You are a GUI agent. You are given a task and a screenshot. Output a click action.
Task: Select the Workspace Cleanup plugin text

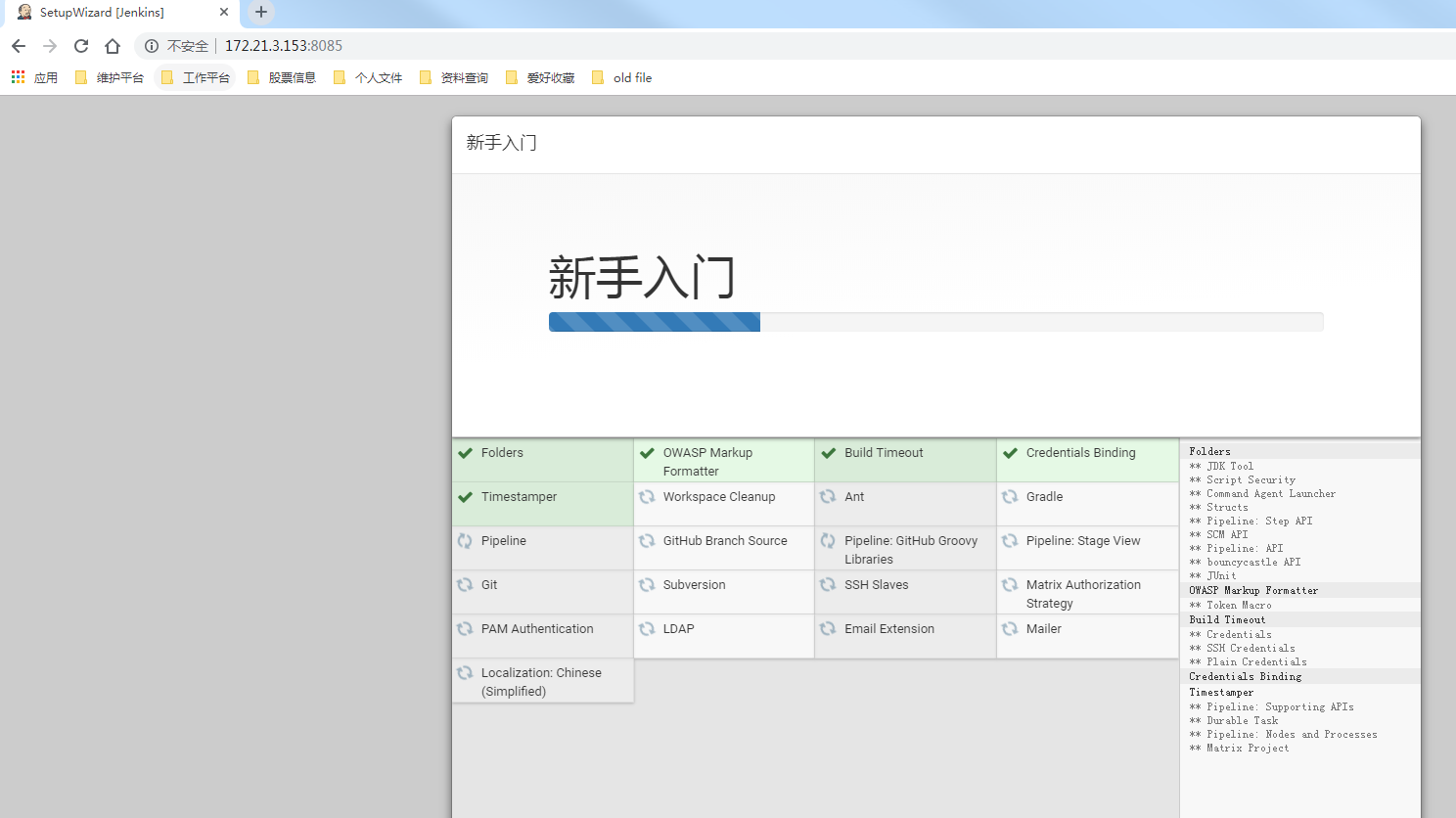[x=719, y=497]
